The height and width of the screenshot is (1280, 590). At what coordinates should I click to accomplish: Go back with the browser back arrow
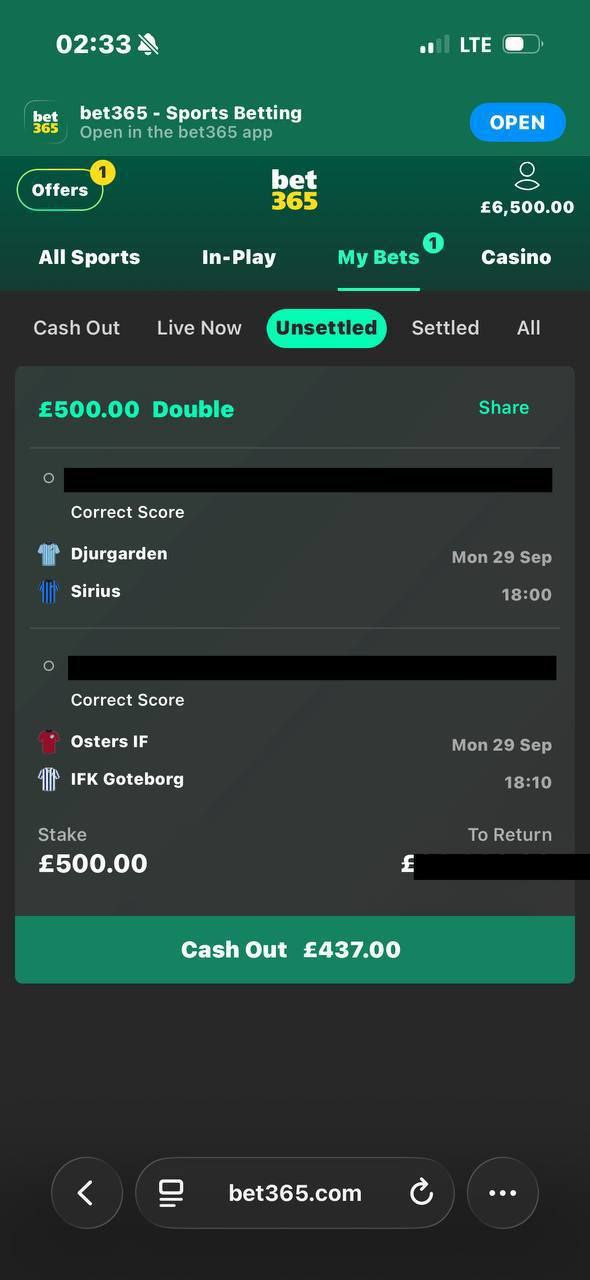(86, 1192)
